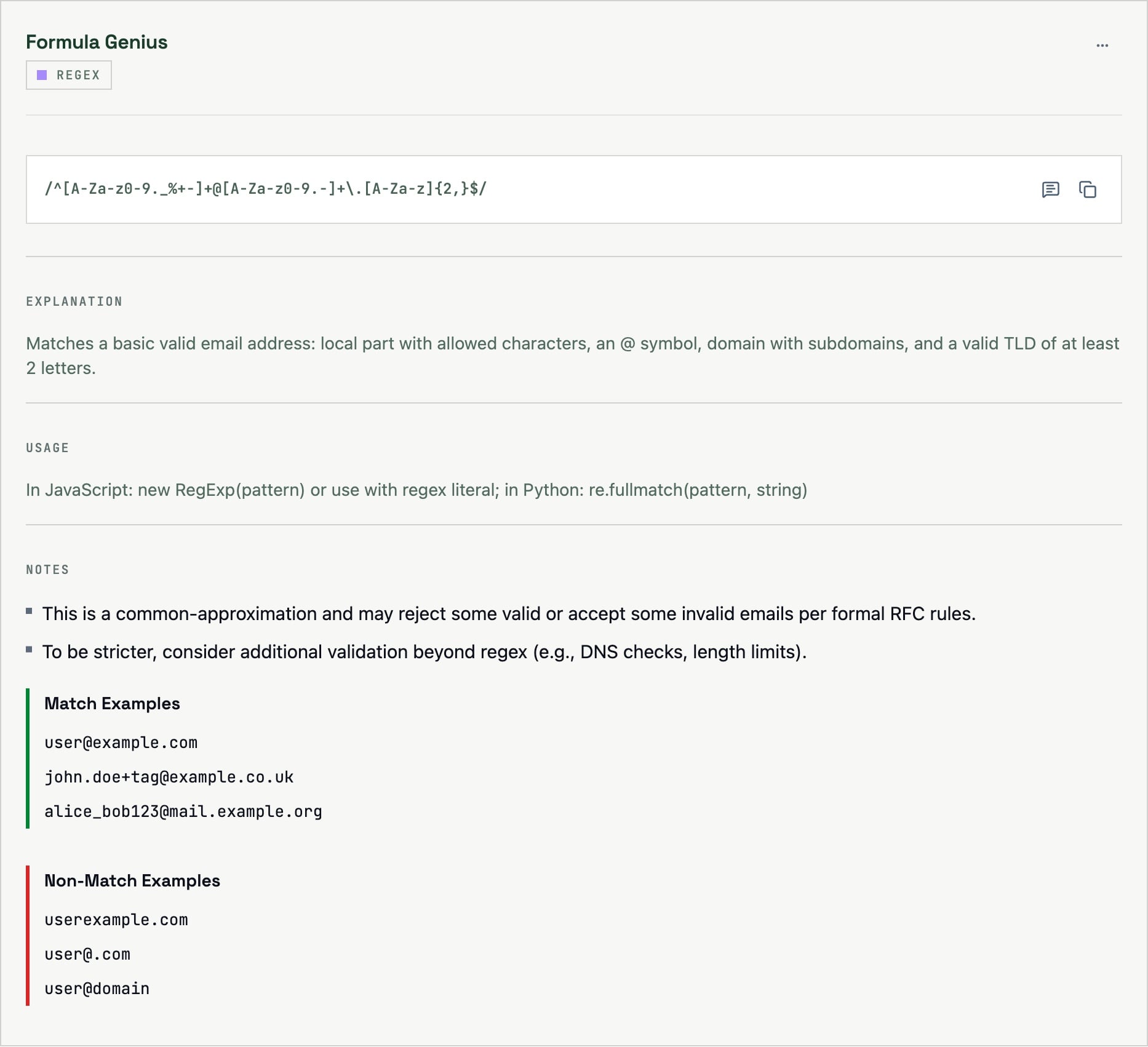Viewport: 1148px width, 1047px height.
Task: Click the Formula Genius title
Action: (x=97, y=42)
